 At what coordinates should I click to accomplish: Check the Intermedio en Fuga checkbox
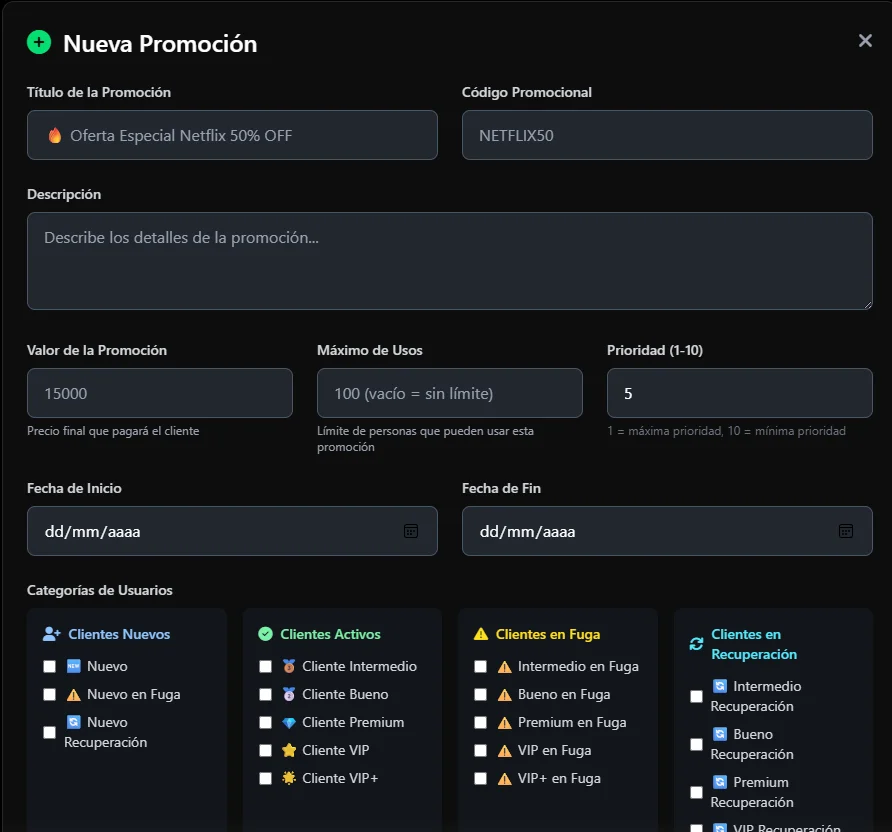point(481,667)
